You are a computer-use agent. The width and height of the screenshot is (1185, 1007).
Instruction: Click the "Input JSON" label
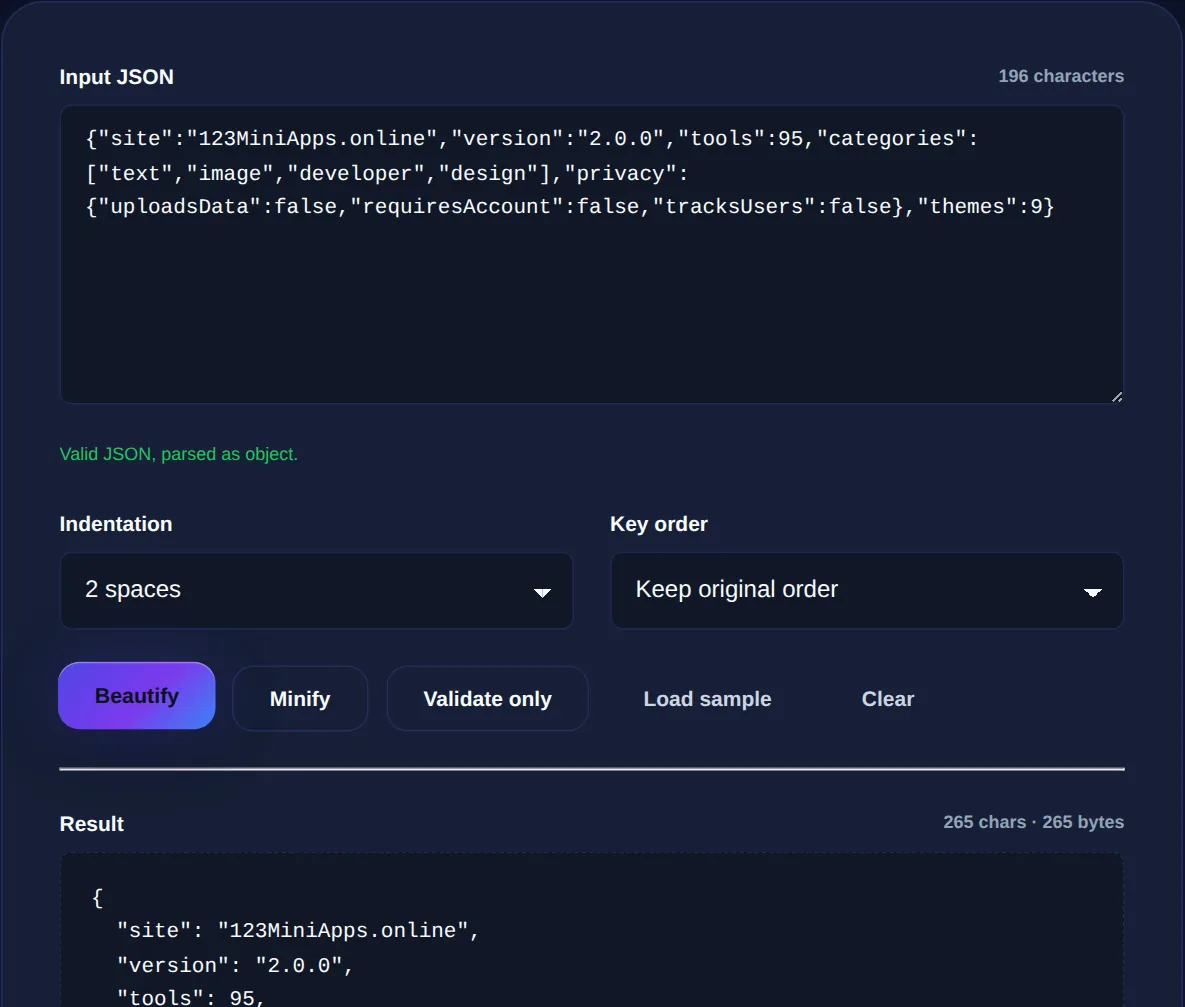tap(116, 77)
